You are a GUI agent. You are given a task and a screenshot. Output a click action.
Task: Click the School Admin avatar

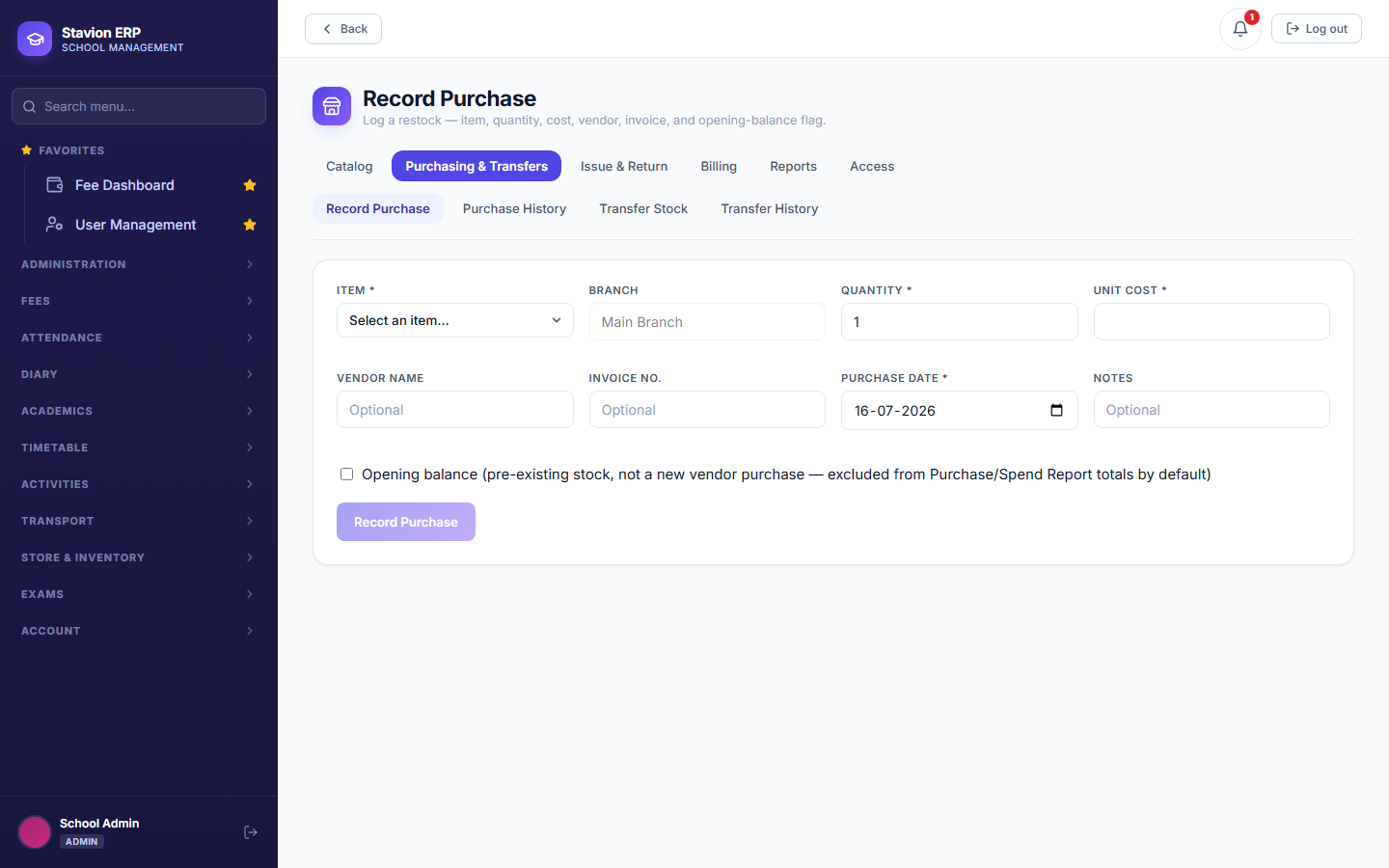coord(35,831)
